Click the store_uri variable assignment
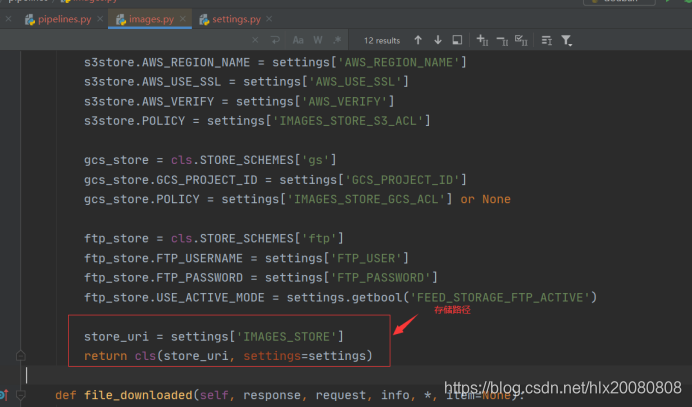The image size is (692, 407). pyautogui.click(x=117, y=337)
